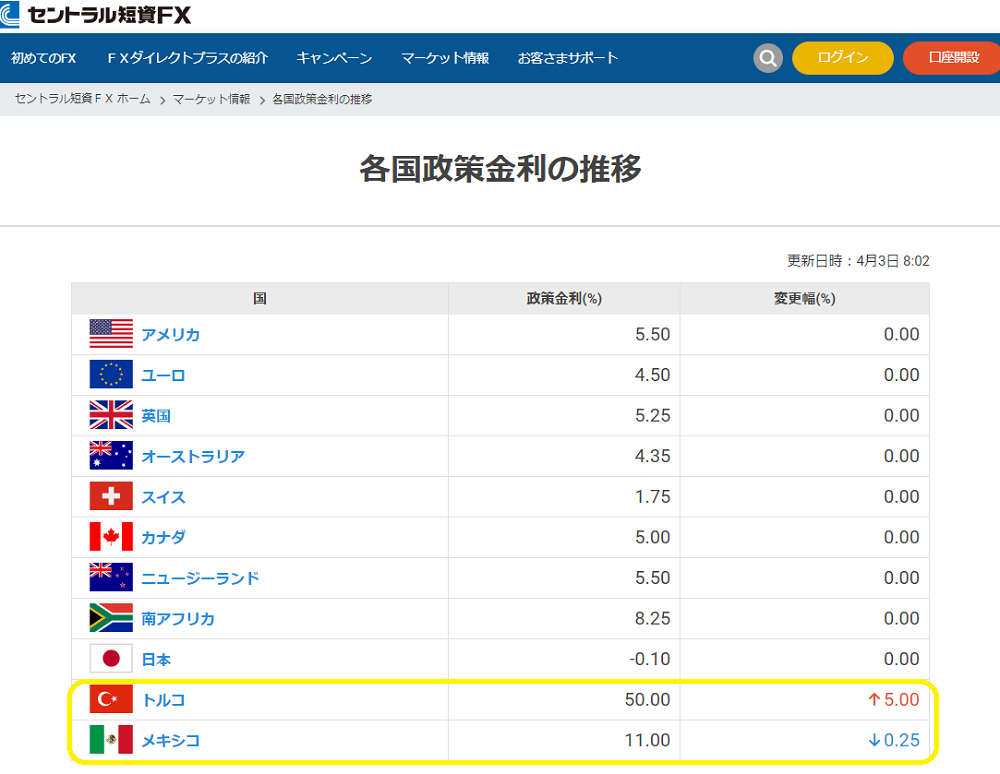Image resolution: width=1000 pixels, height=774 pixels.
Task: Open the アメリカ country link
Action: [170, 335]
